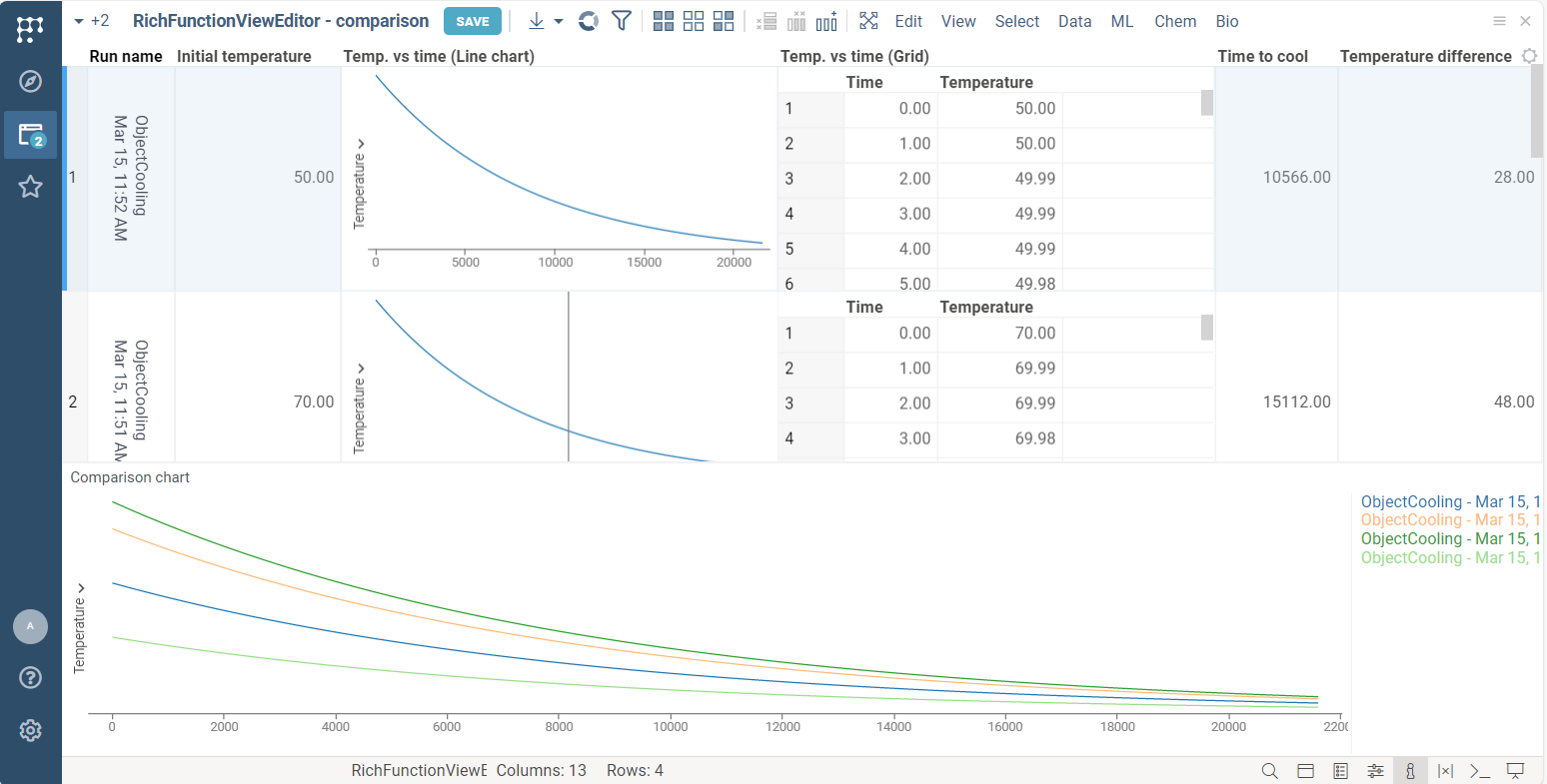Open the grid column settings gear
Screen dimensions: 1547x784
(x=1529, y=56)
